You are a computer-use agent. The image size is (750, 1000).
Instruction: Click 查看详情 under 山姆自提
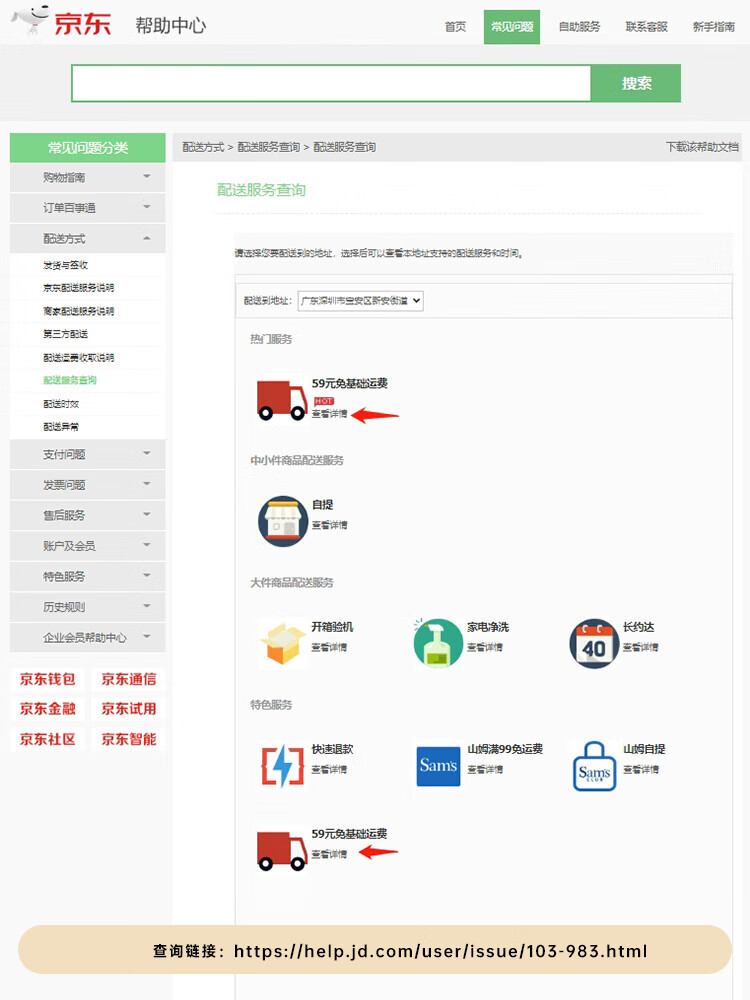pyautogui.click(x=641, y=770)
